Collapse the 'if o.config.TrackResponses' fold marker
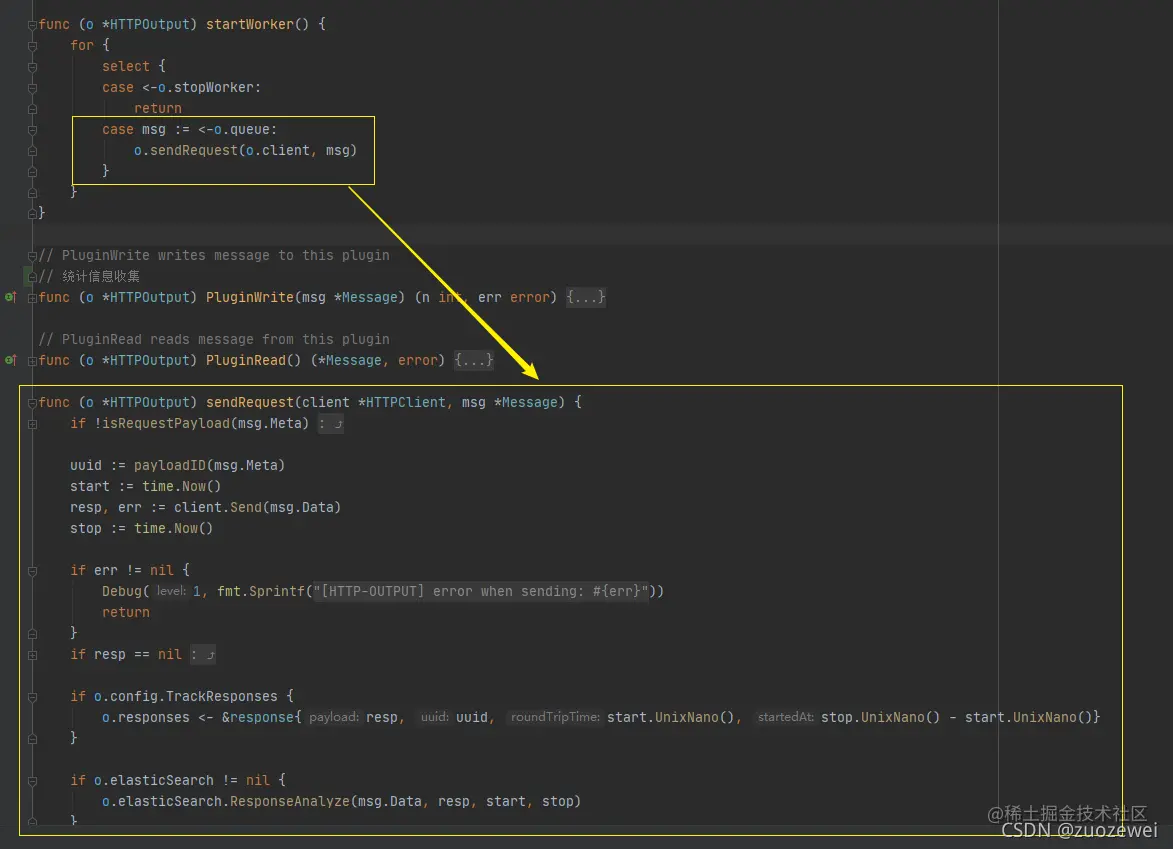Viewport: 1173px width, 849px height. click(x=32, y=696)
